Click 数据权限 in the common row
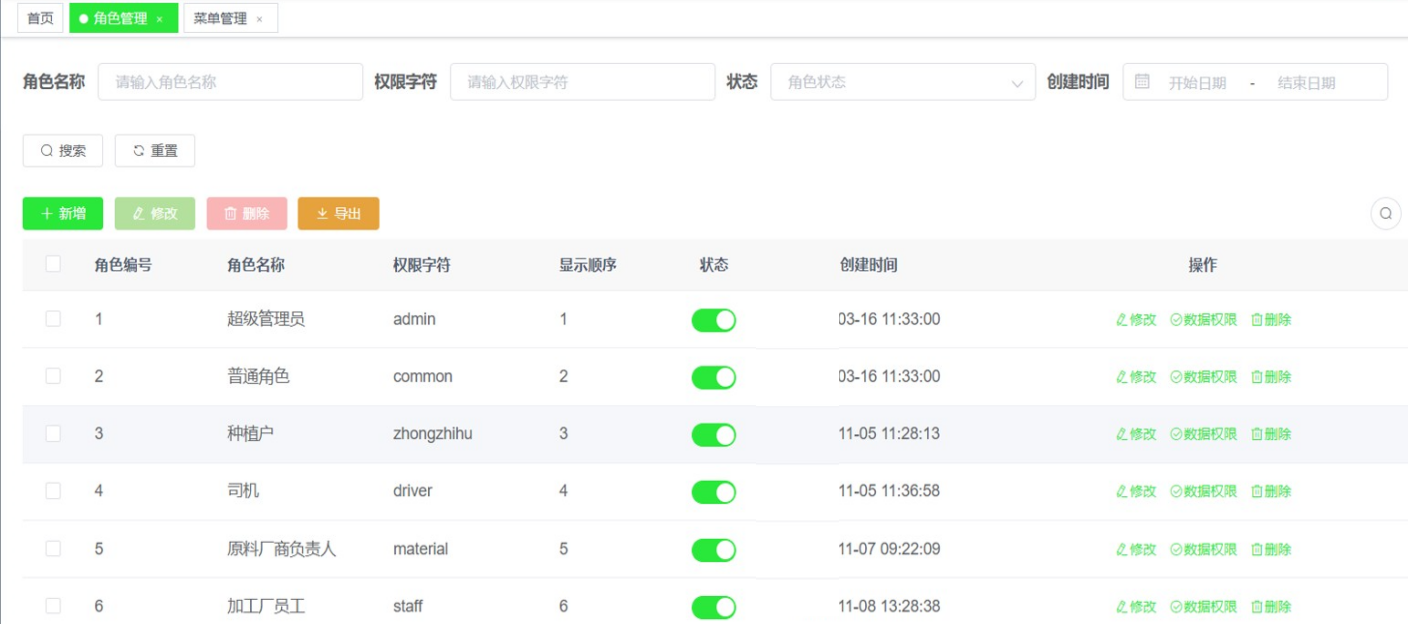Viewport: 1408px width, 624px height. point(1204,377)
